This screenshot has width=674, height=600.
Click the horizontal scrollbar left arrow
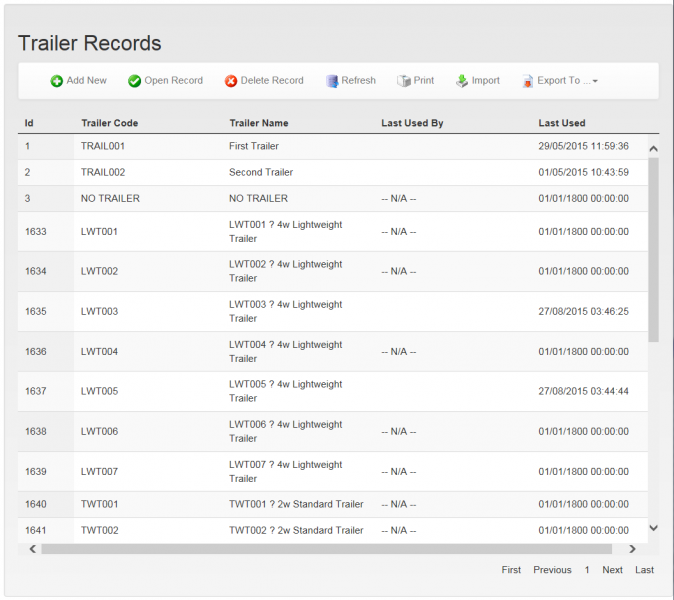(33, 549)
